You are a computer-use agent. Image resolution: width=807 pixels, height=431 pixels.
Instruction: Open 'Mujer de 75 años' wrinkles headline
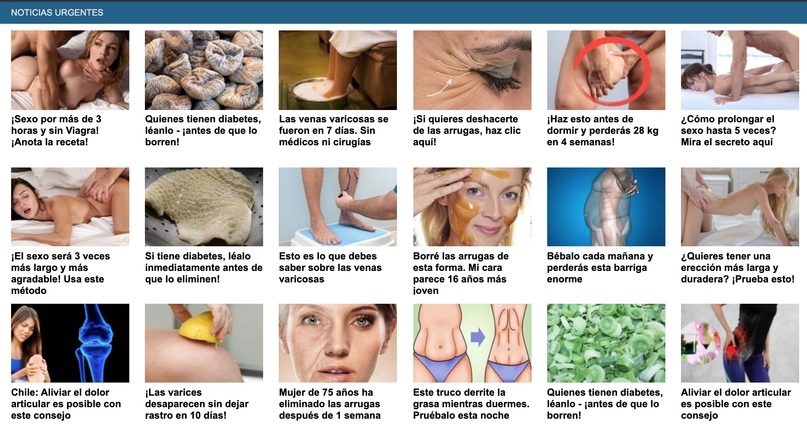pos(330,404)
